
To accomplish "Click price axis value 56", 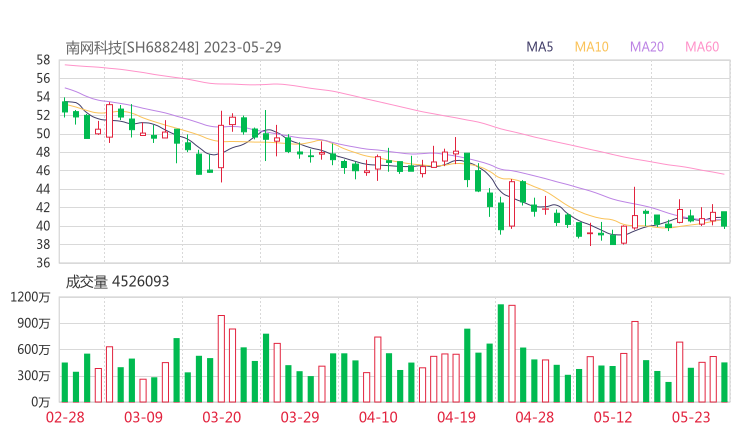I will (43, 79).
